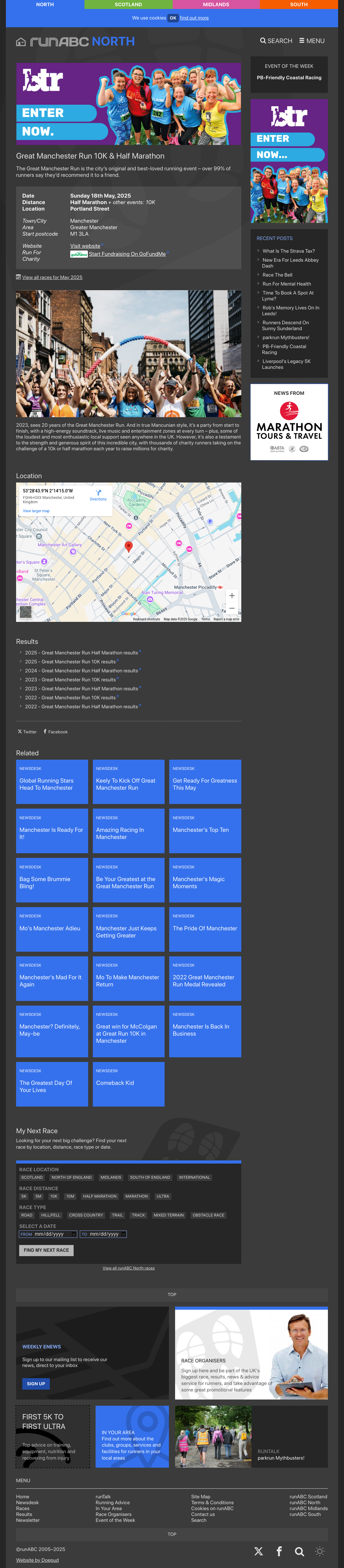Accept cookies with the OK button
The height and width of the screenshot is (1568, 344).
(x=173, y=18)
